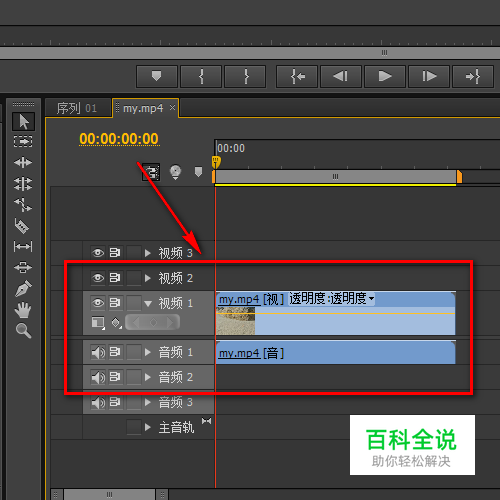
Task: Switch to the 序列 01 tab
Action: tap(77, 108)
